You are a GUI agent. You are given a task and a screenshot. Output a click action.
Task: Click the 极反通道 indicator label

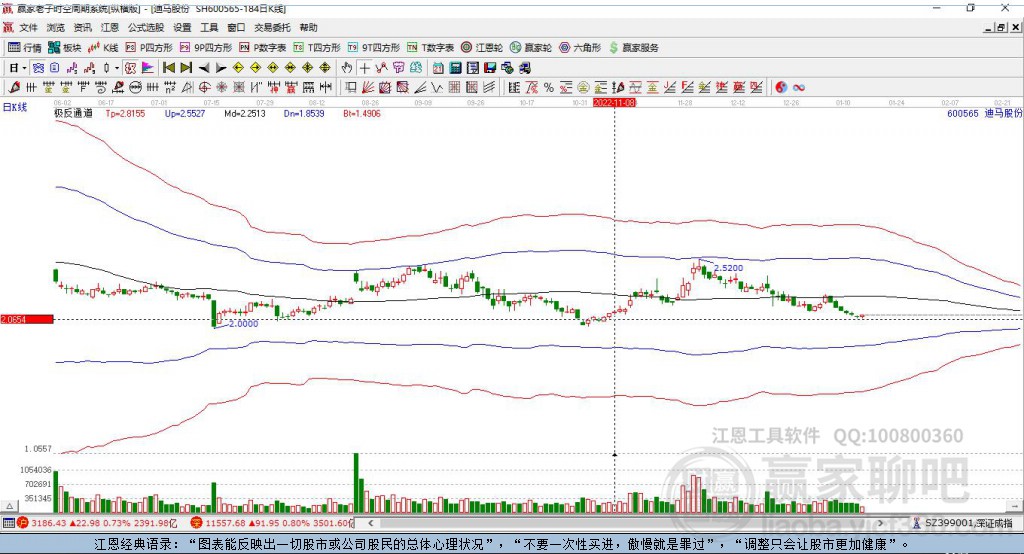coord(74,114)
